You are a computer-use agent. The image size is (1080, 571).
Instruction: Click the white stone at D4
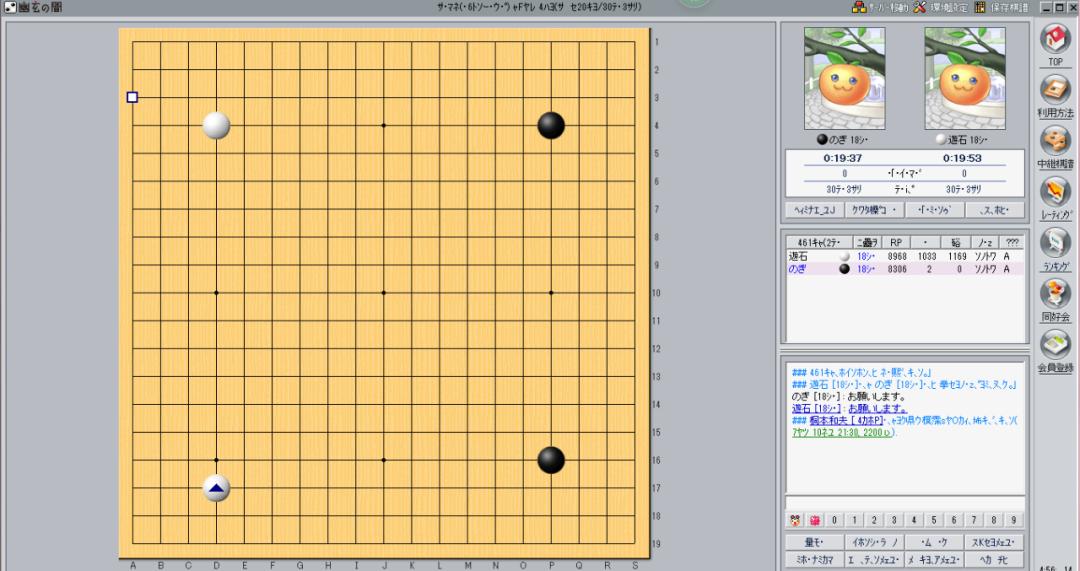[x=216, y=125]
